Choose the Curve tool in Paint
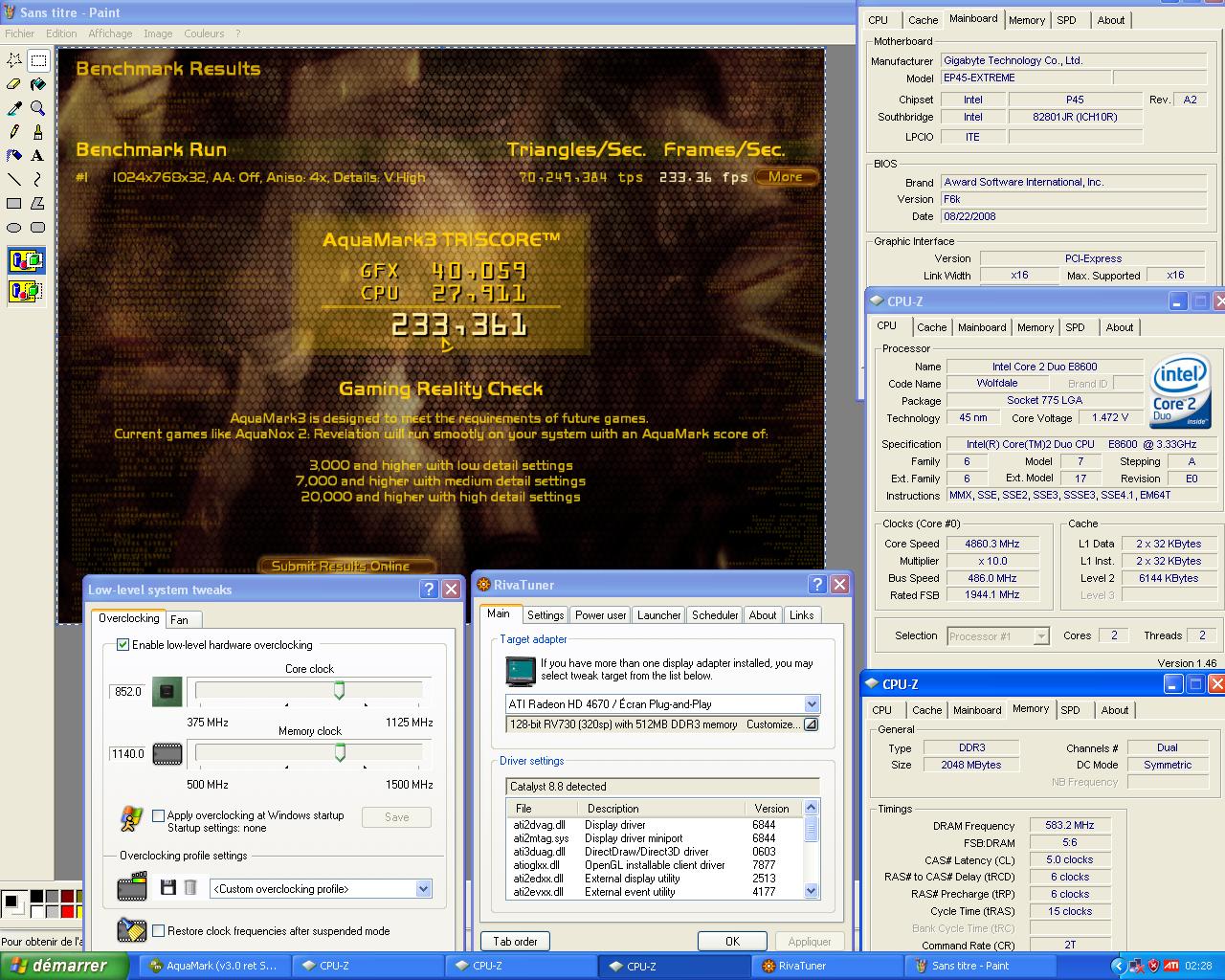 (x=38, y=179)
